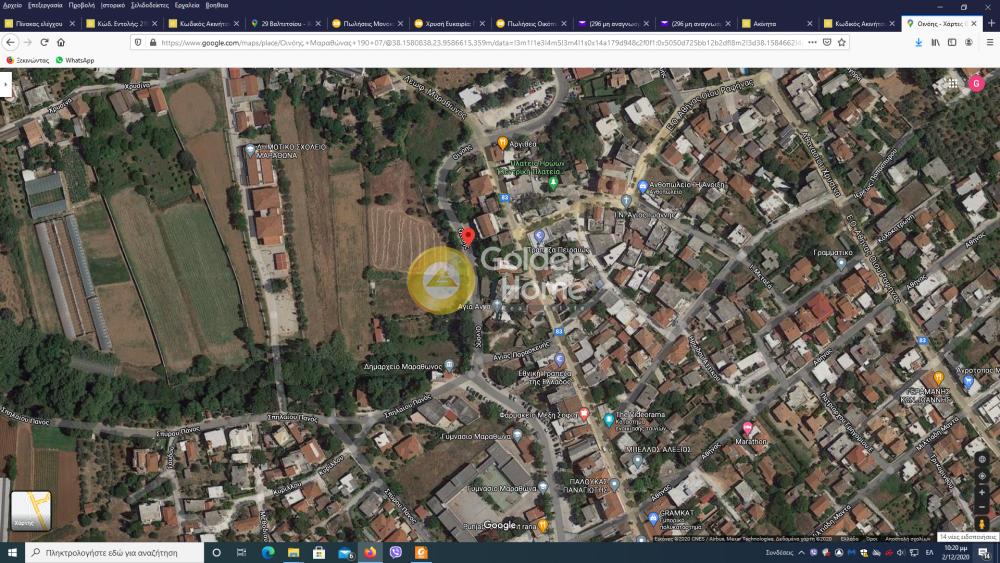This screenshot has height=563, width=1000.
Task: Open the Σελιδοδείκτες menu
Action: 150,5
